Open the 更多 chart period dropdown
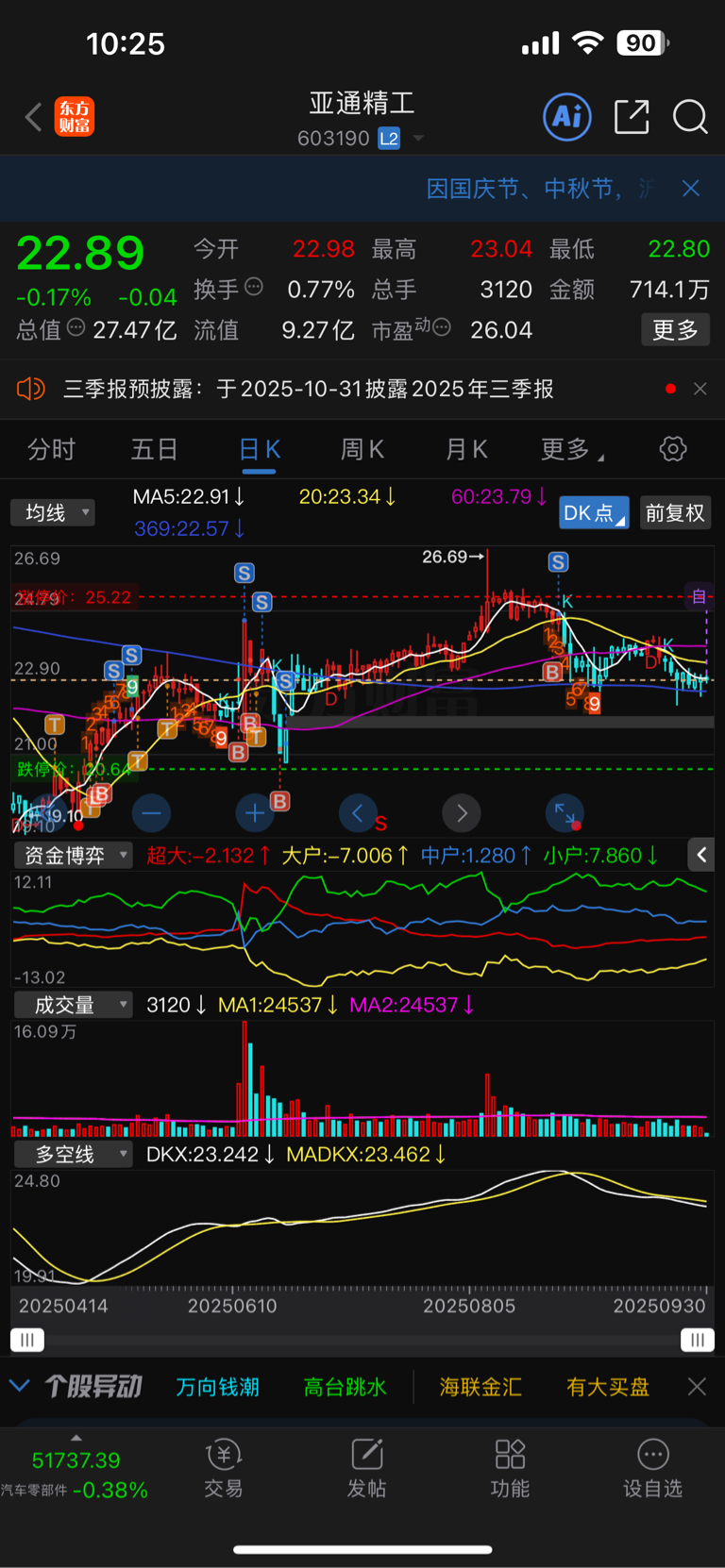This screenshot has width=725, height=1568. coord(572,450)
